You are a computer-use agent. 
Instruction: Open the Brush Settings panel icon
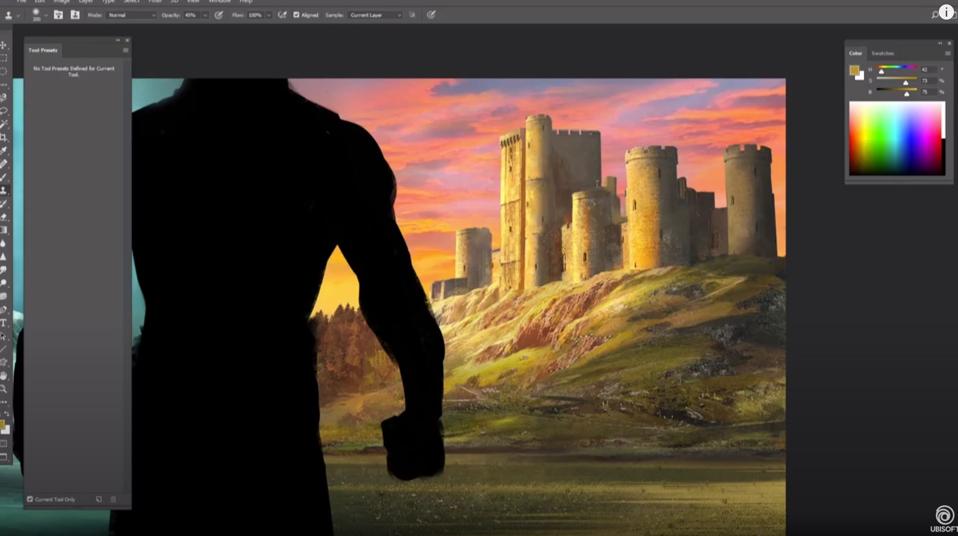click(x=59, y=15)
